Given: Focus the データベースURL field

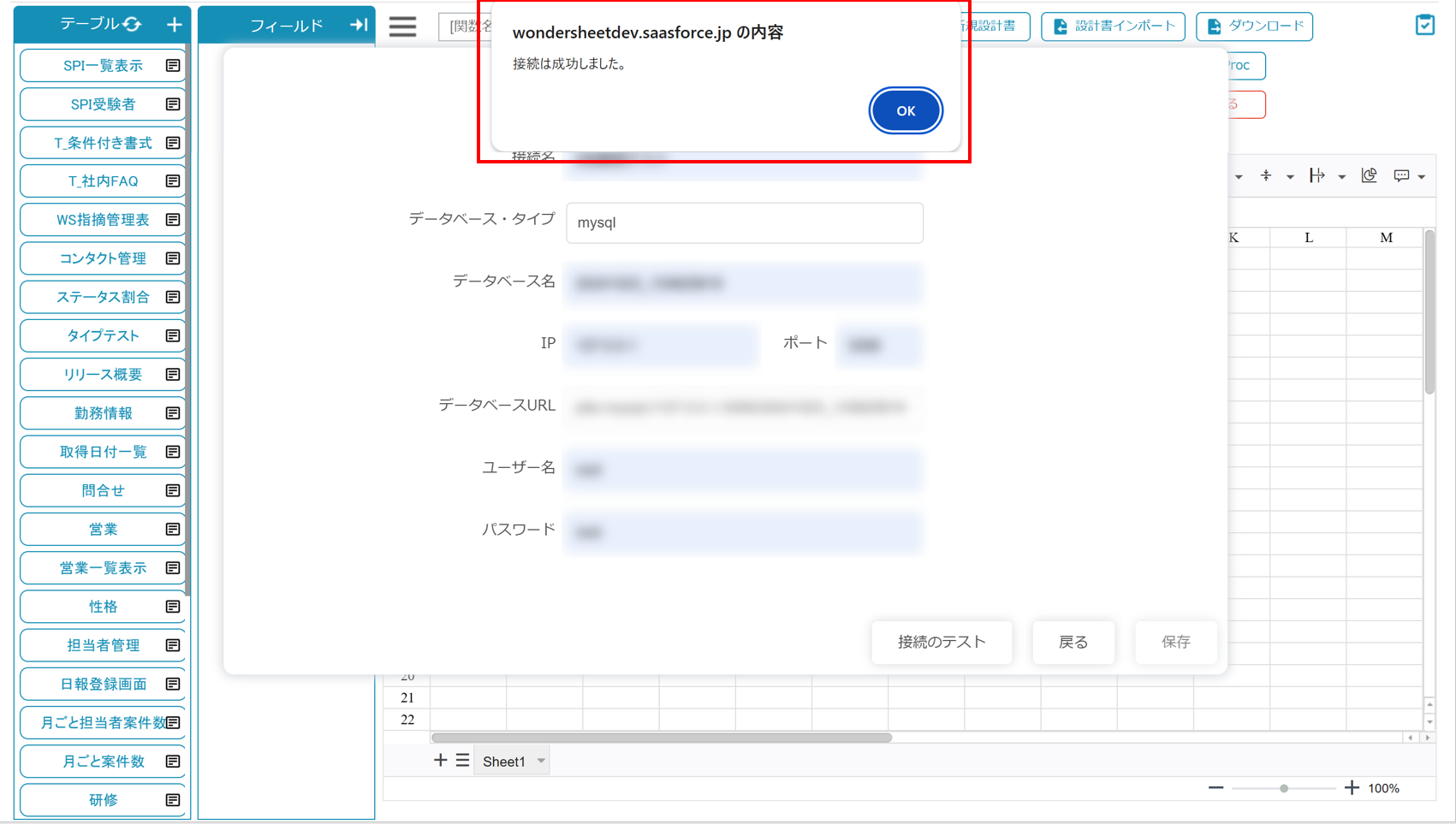Looking at the screenshot, I should 743,407.
